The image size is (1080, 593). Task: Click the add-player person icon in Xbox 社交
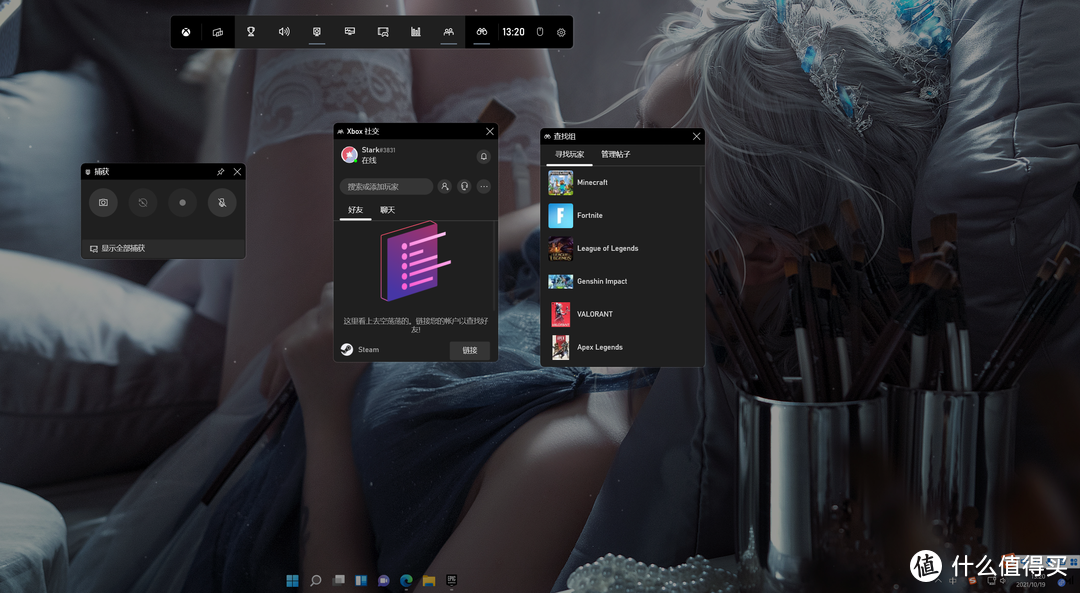pyautogui.click(x=445, y=186)
